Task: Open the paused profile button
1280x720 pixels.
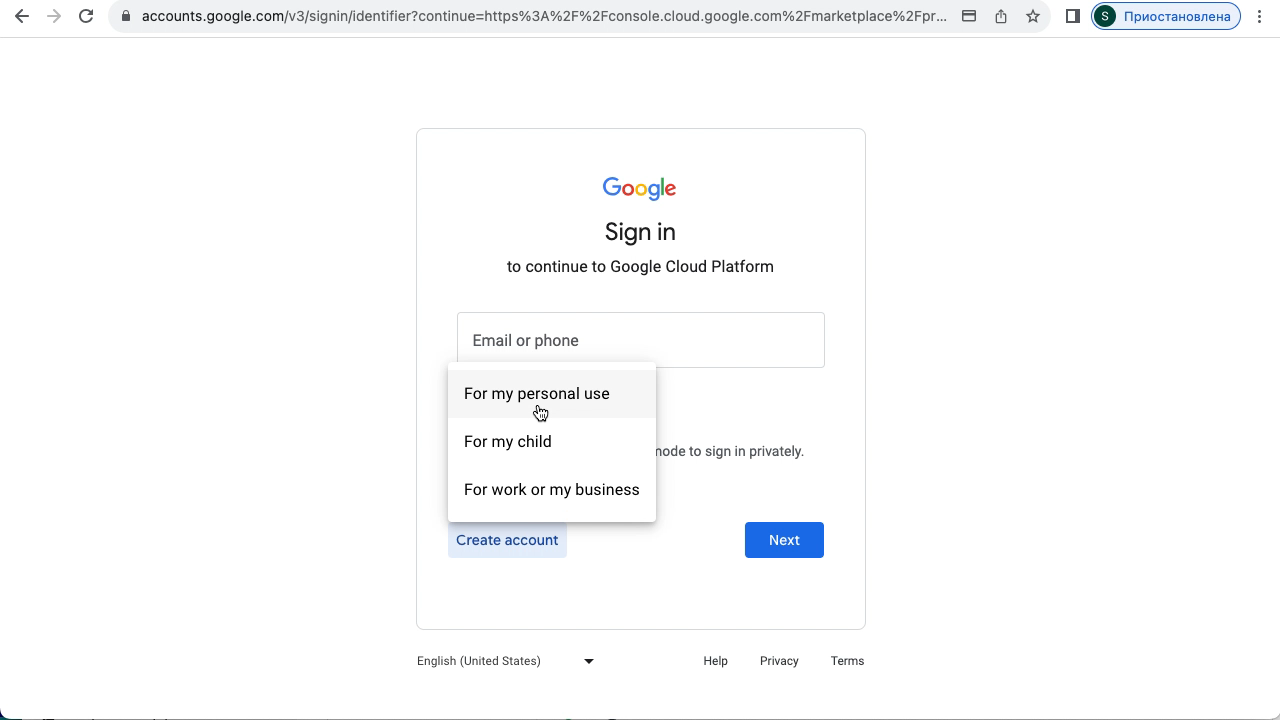Action: [1166, 16]
